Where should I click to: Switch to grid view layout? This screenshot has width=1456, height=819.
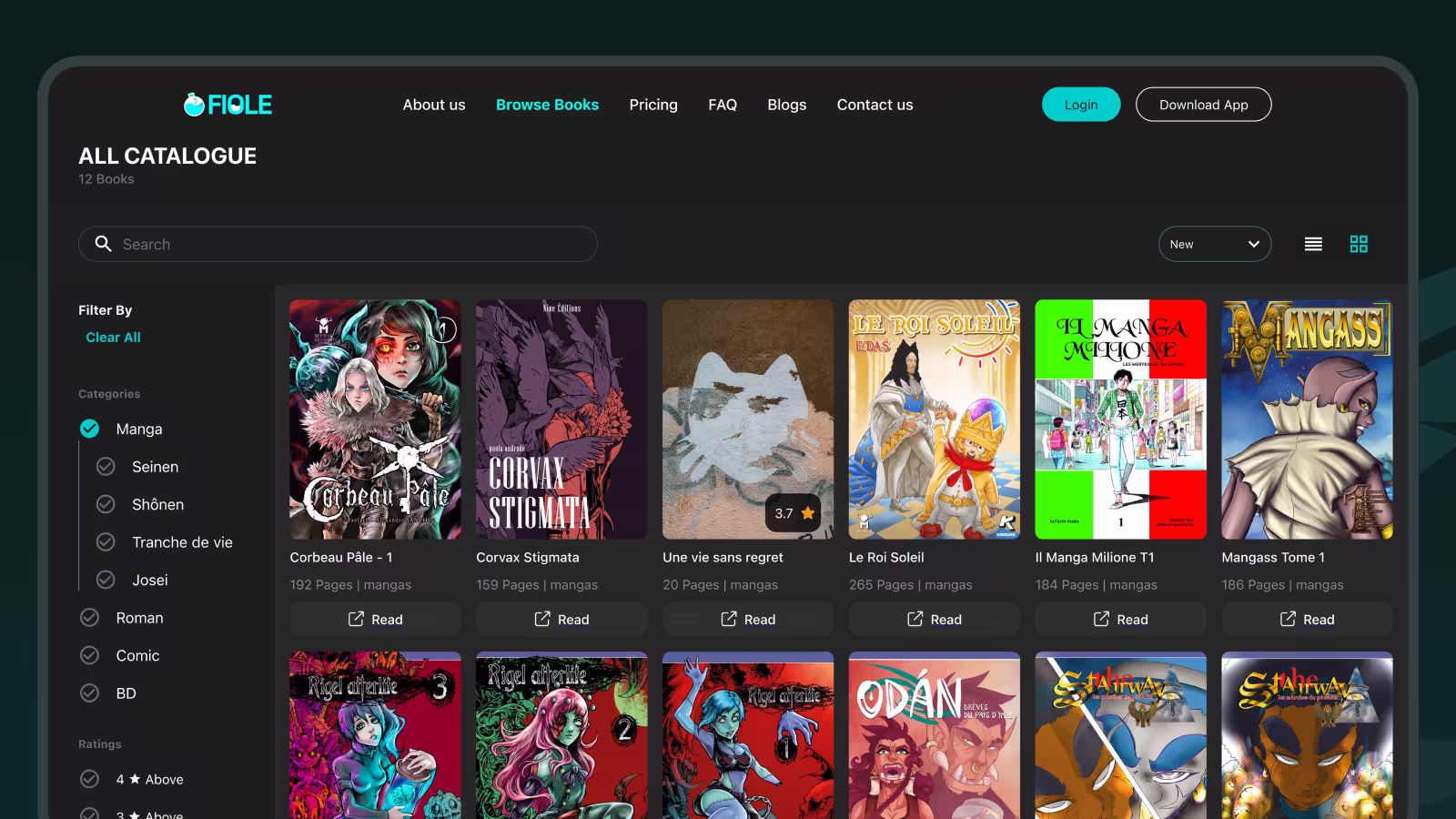tap(1359, 244)
